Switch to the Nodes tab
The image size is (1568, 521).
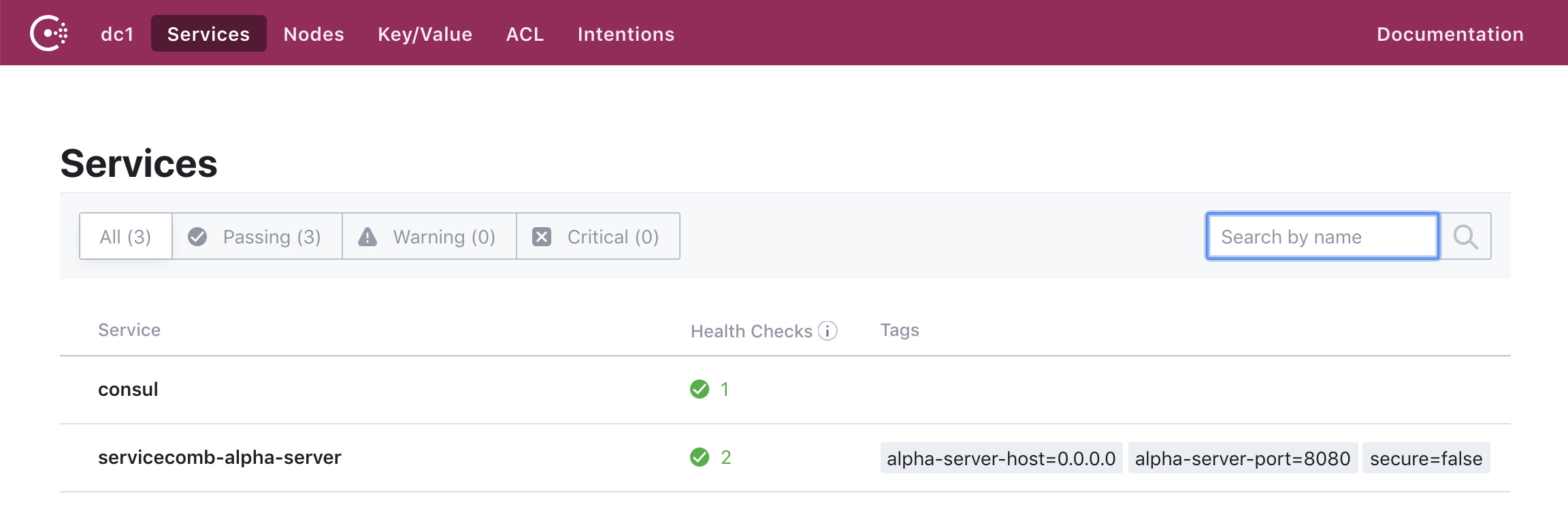tap(314, 34)
